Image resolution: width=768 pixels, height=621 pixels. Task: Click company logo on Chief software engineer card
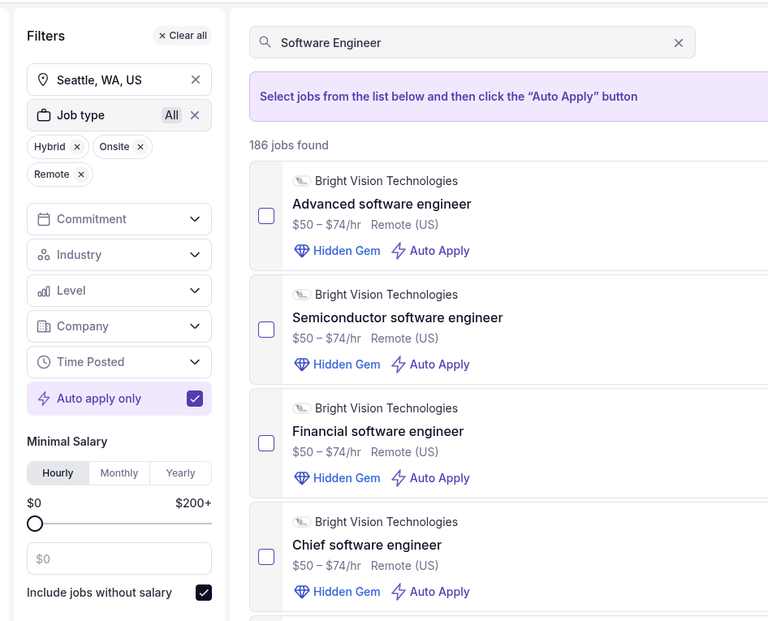(302, 522)
